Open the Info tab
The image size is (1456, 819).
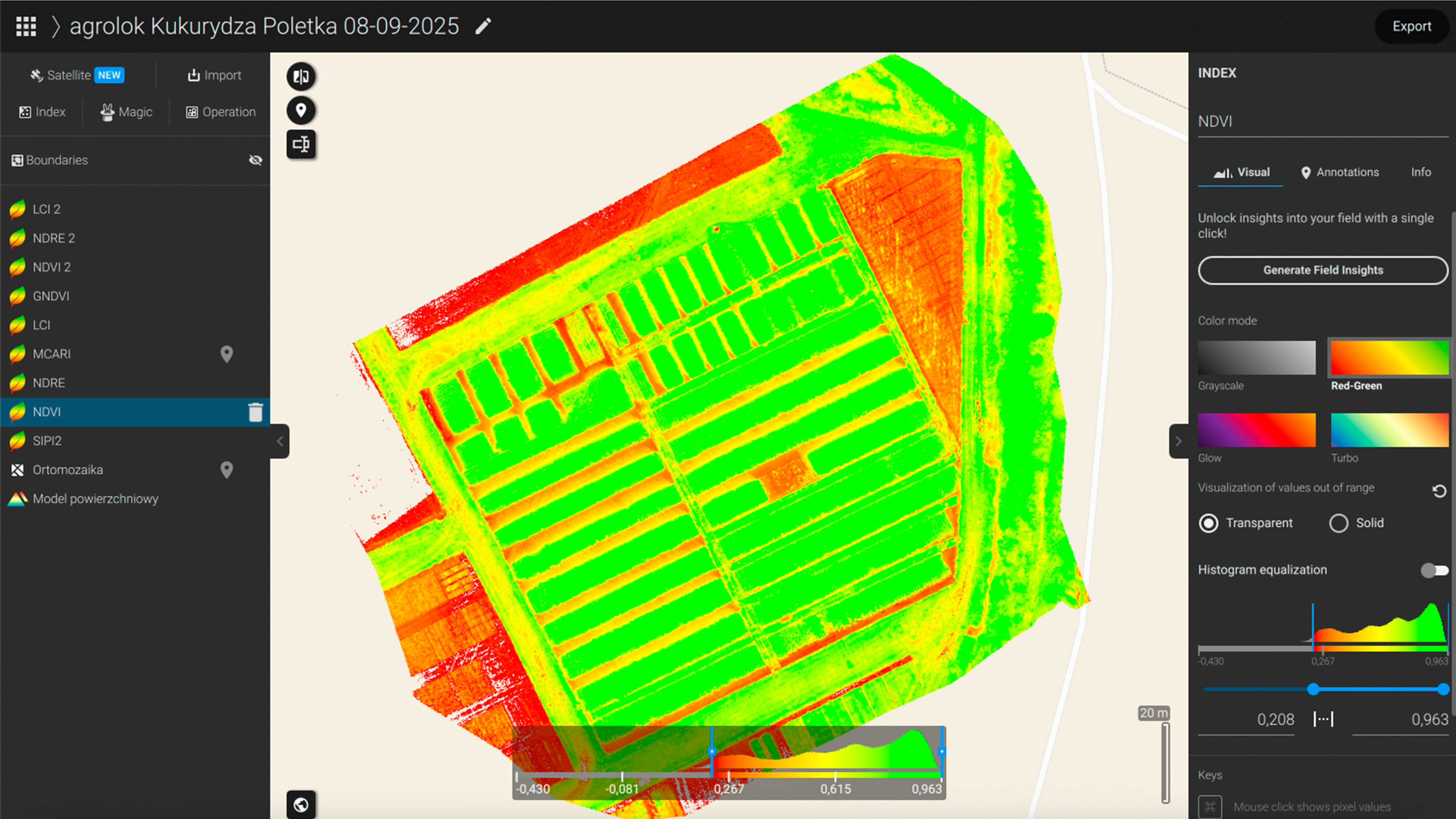coord(1420,172)
